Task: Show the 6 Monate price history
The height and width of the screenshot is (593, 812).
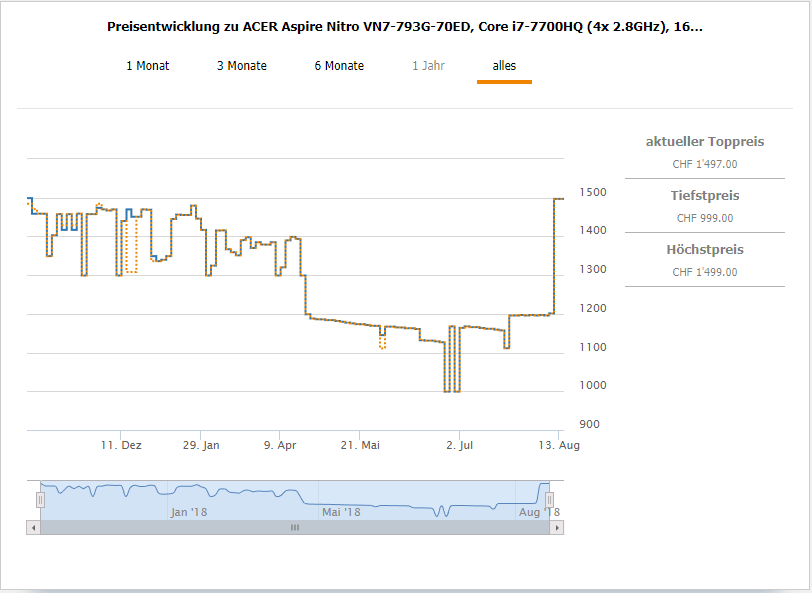Action: pyautogui.click(x=339, y=66)
